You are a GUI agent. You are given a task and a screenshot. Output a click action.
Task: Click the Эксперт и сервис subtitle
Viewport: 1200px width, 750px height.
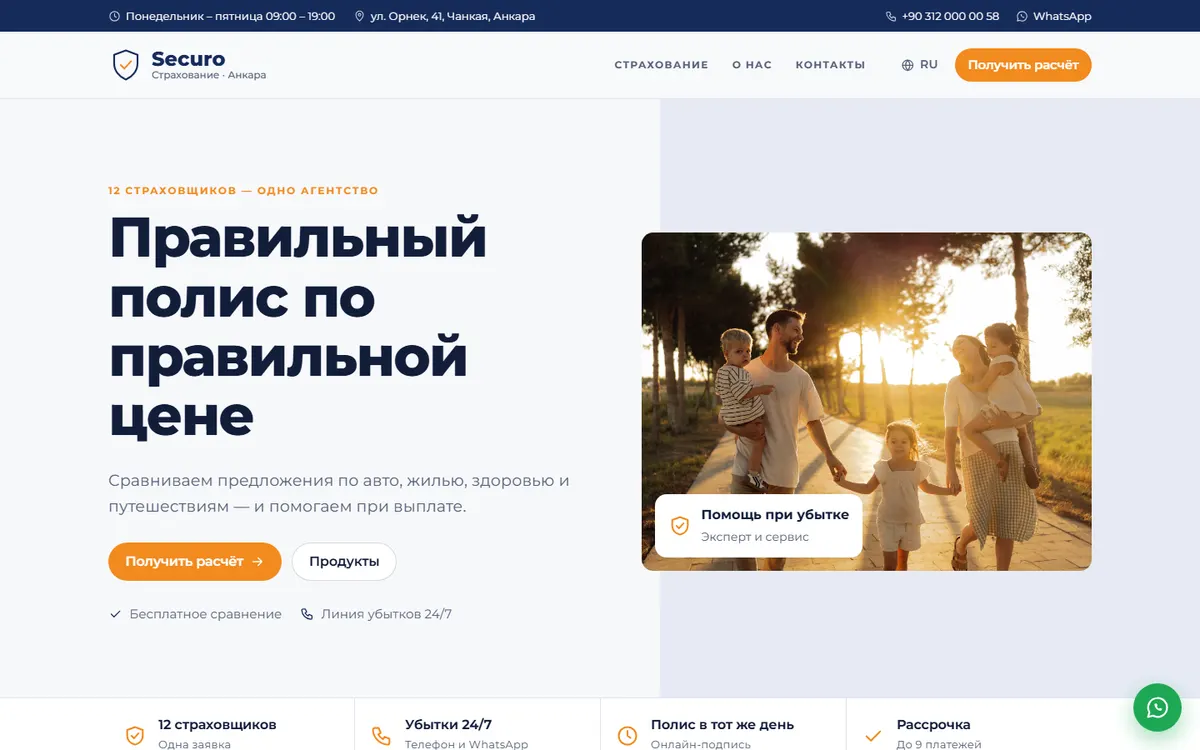[x=755, y=537]
